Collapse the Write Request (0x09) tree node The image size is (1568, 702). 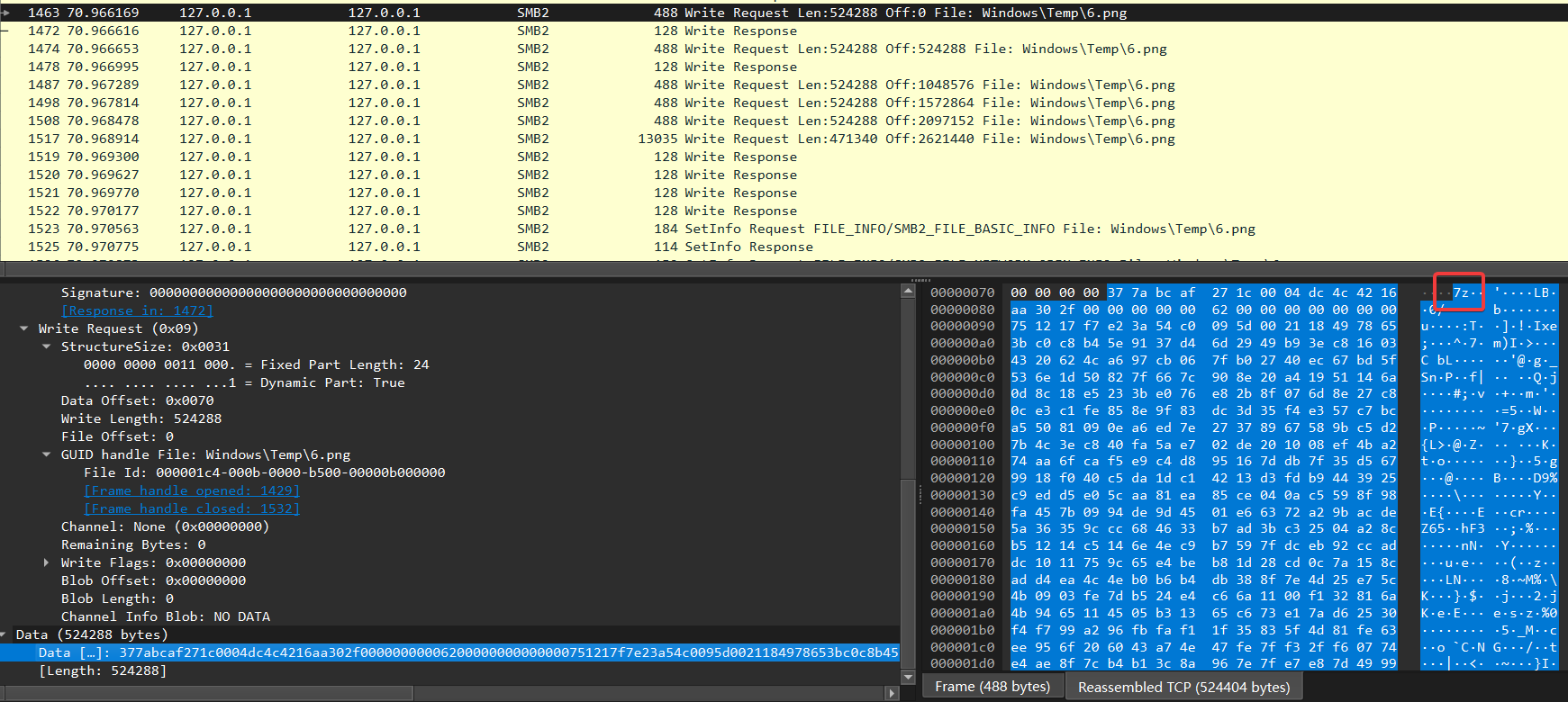[x=24, y=328]
